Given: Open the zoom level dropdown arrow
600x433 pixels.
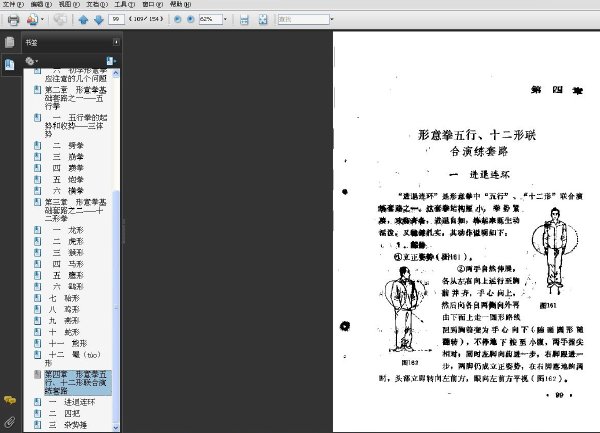Looking at the screenshot, I should 225,19.
